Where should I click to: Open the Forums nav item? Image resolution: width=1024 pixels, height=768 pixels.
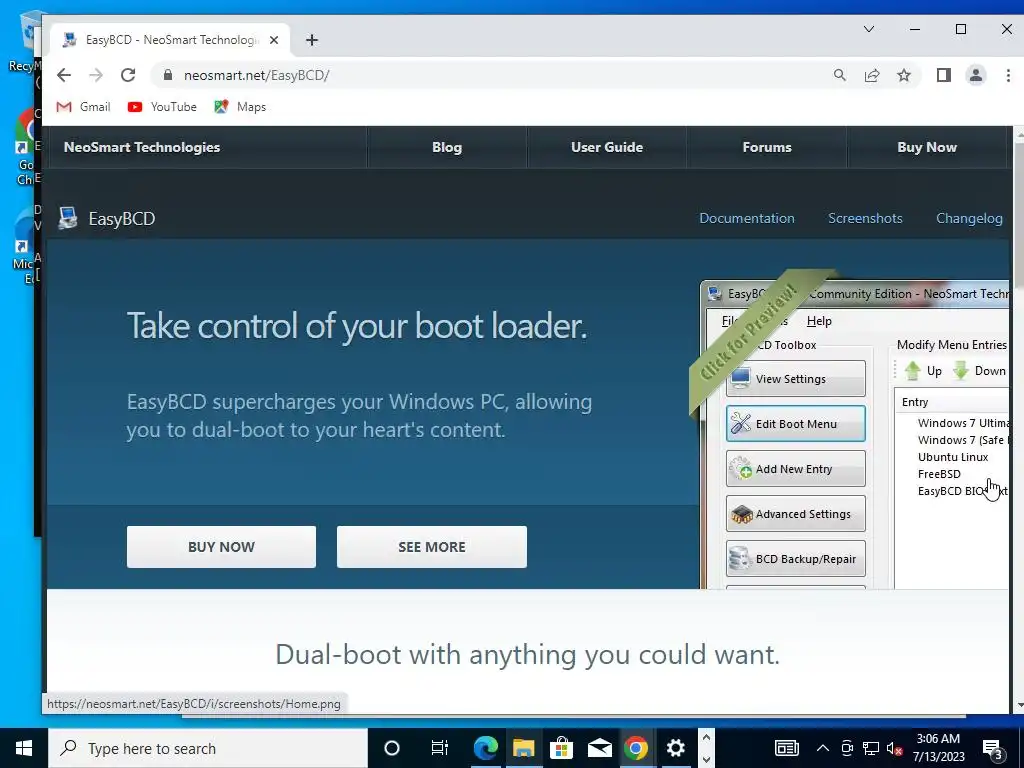(767, 147)
